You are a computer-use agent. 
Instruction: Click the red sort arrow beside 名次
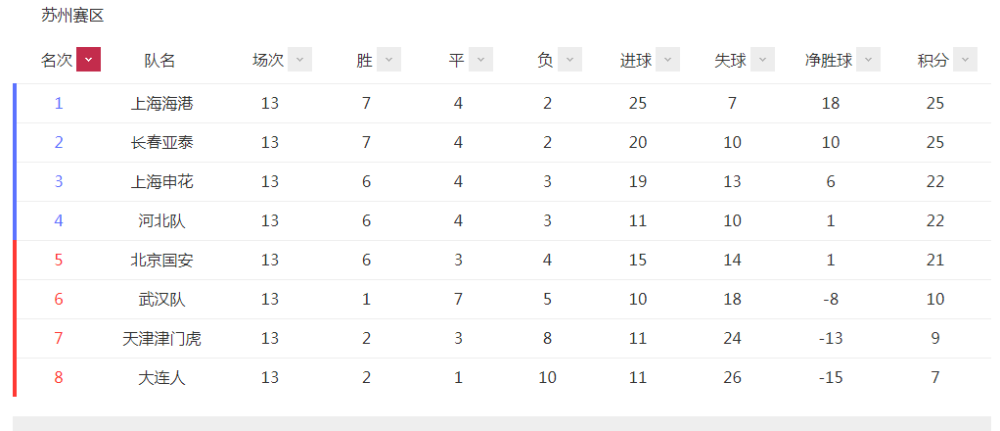89,60
